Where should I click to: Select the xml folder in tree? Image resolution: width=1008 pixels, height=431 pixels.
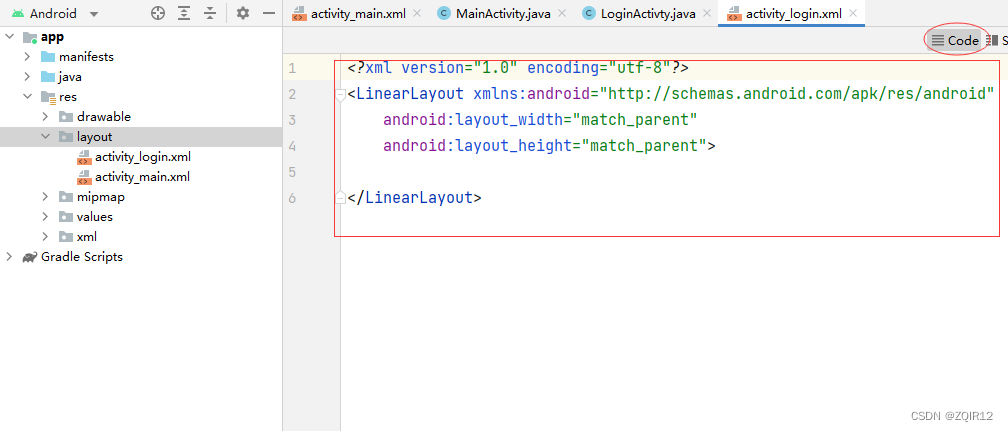coord(87,236)
